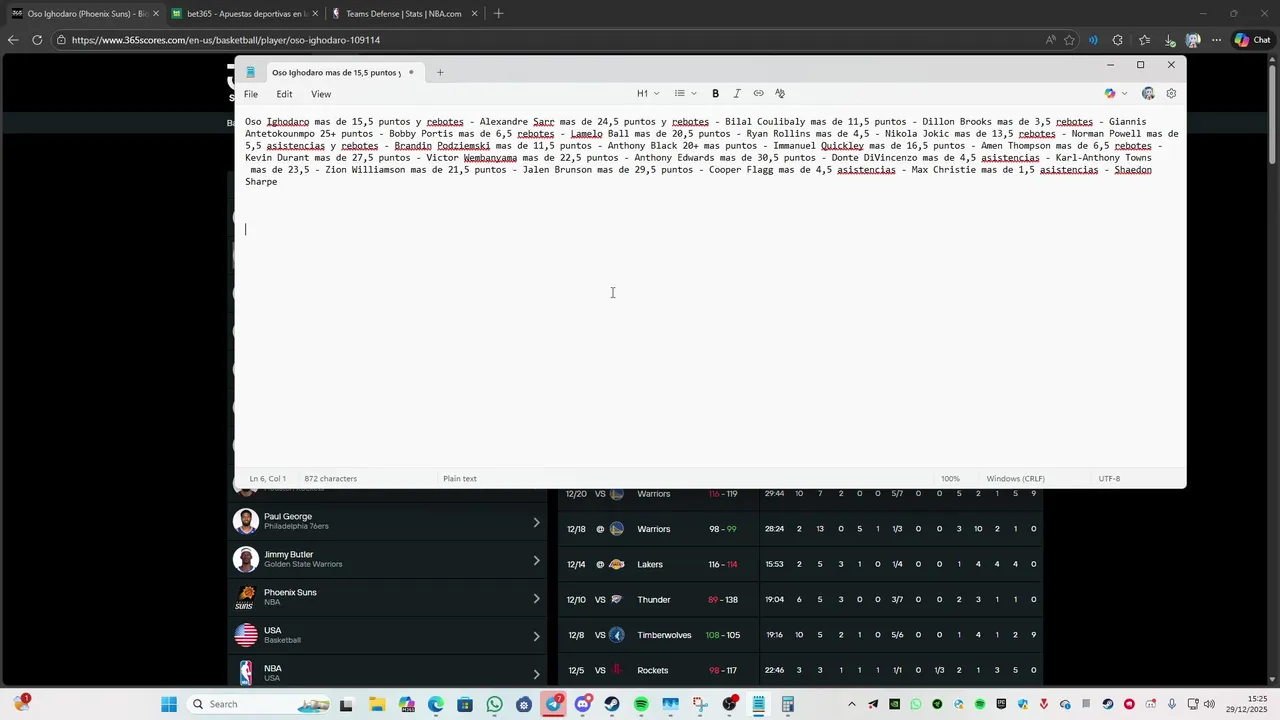Click the 12/5 Rockets game row
Image resolution: width=1280 pixels, height=720 pixels.
pyautogui.click(x=800, y=670)
